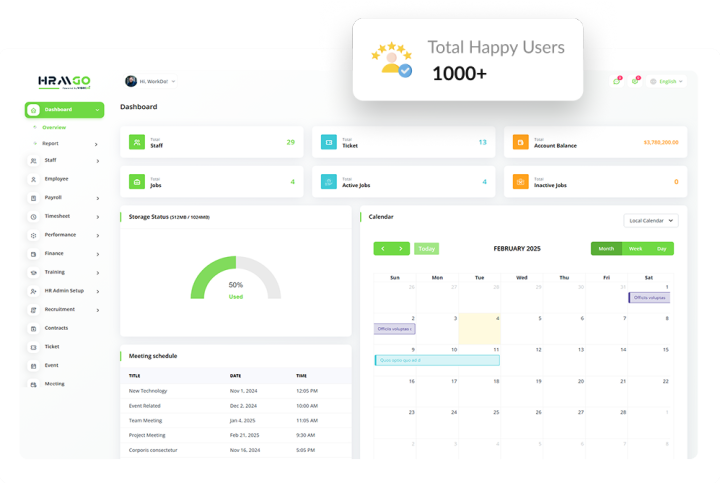Click the Dashboard home icon in sidebar
720x483 pixels.
(x=33, y=110)
